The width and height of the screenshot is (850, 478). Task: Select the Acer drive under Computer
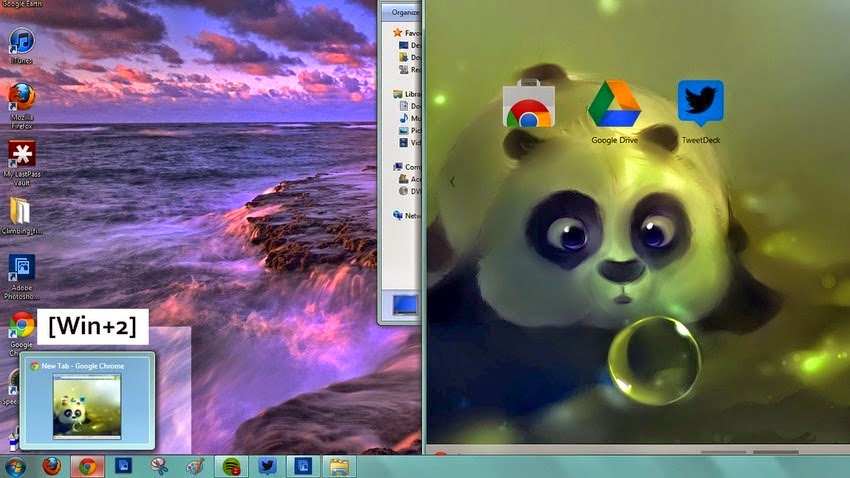coord(410,179)
